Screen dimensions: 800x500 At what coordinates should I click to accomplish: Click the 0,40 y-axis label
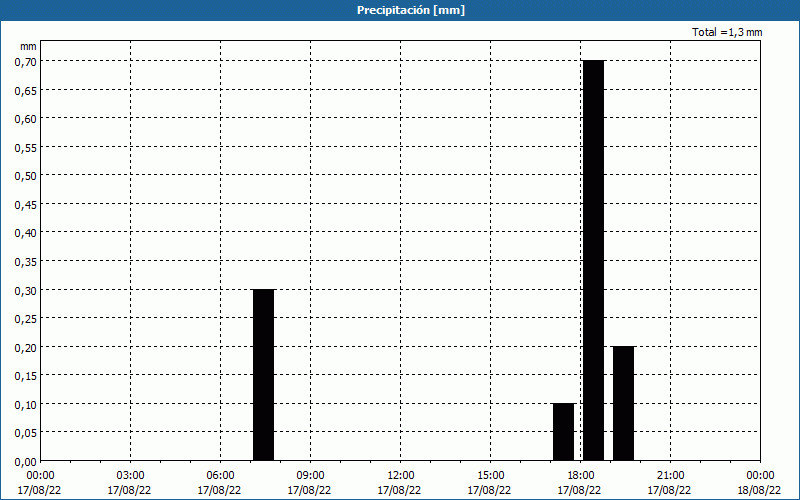click(28, 233)
